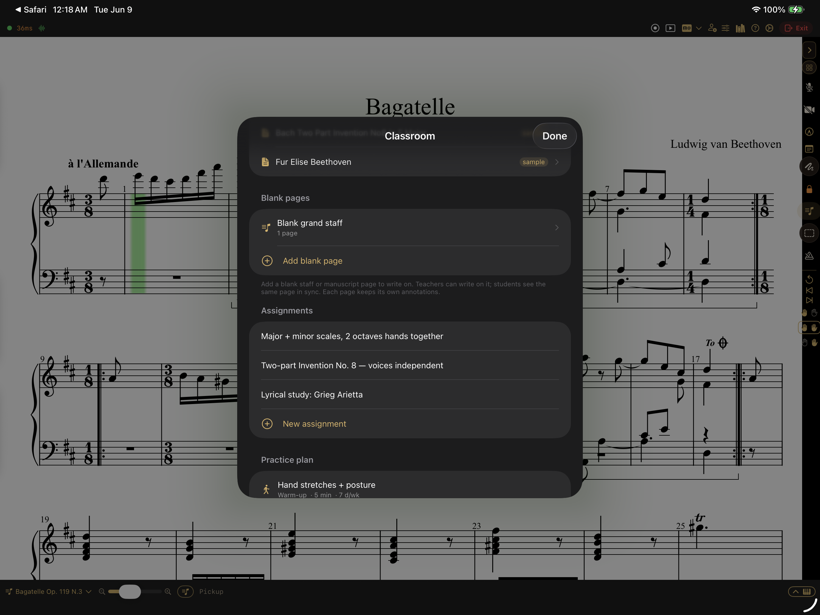
Task: Tap Done in the Classroom dialog
Action: click(x=554, y=136)
